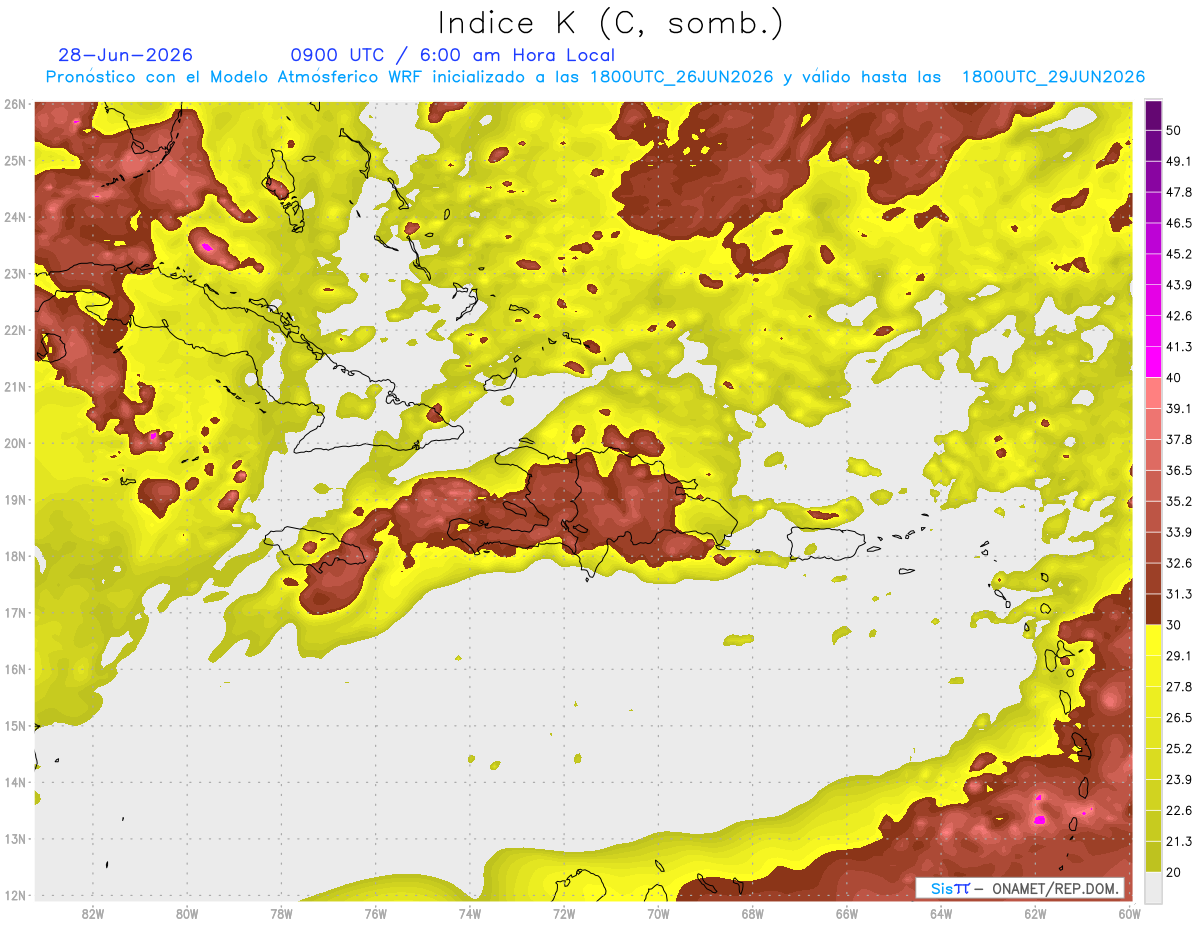Screen dimensions: 1200x927
Task: Click the latitude label "18N"
Action: 14,556
